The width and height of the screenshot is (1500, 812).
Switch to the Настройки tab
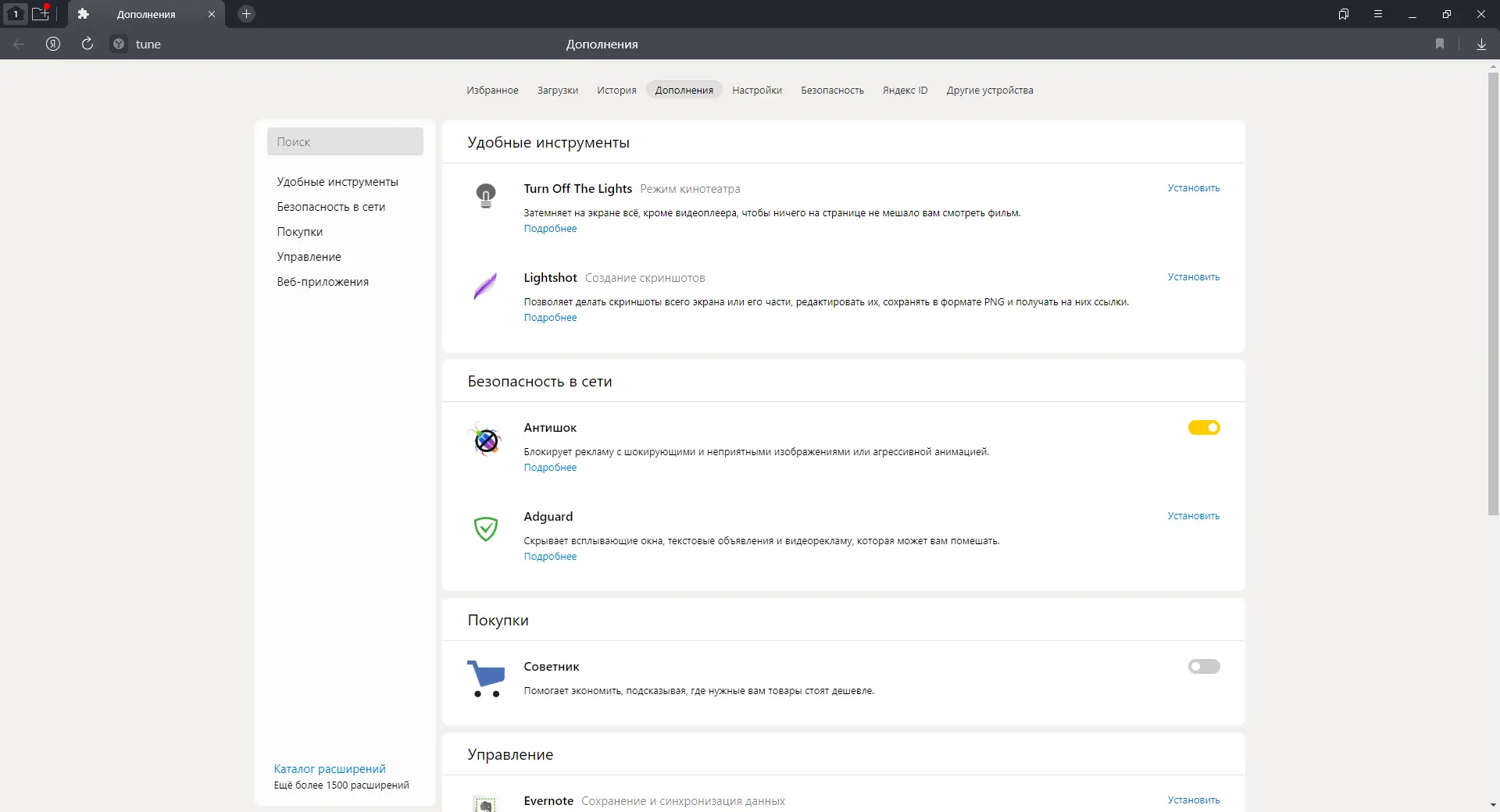(757, 91)
